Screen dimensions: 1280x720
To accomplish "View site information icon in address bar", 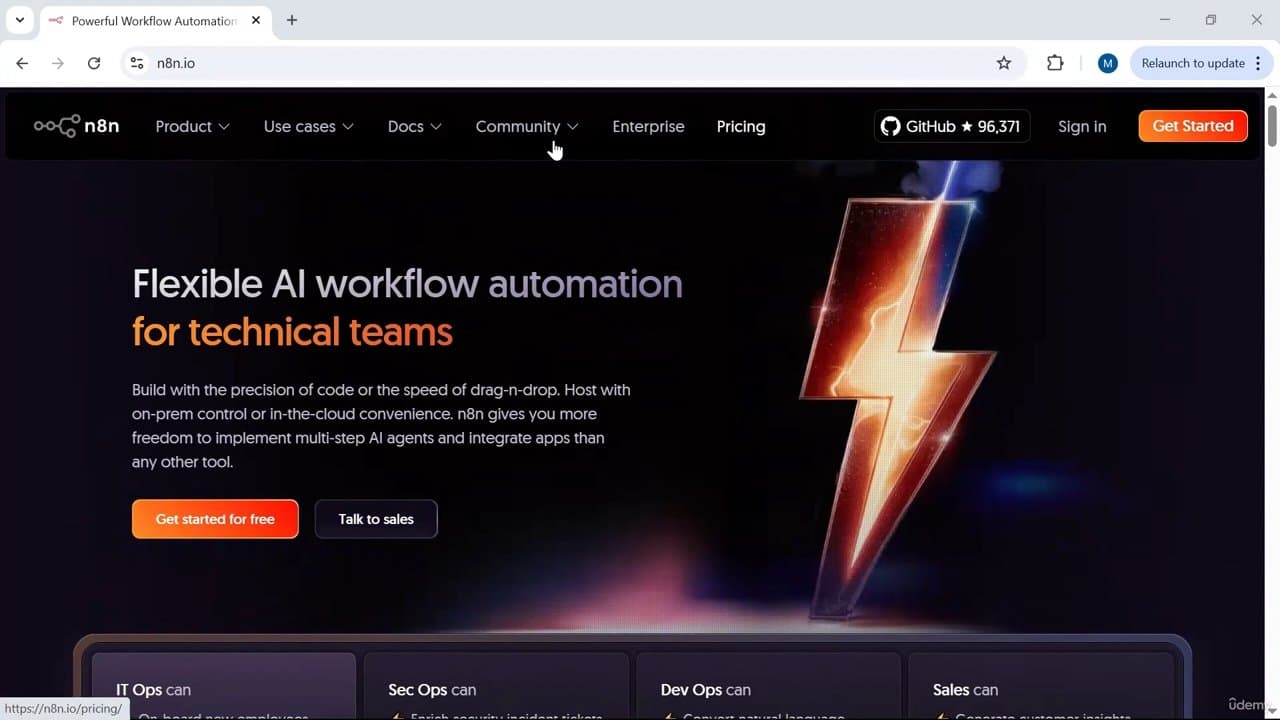I will click(x=138, y=63).
